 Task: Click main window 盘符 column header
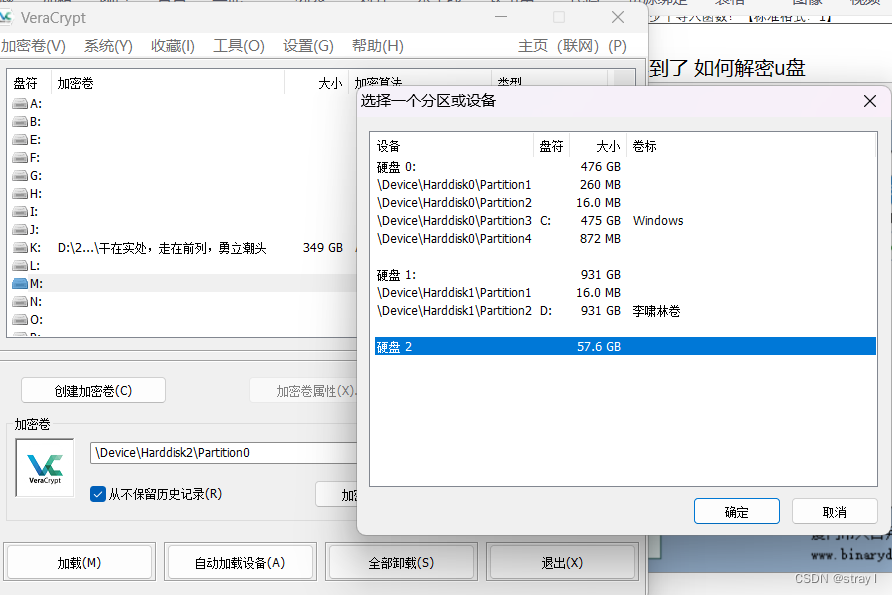[x=29, y=84]
